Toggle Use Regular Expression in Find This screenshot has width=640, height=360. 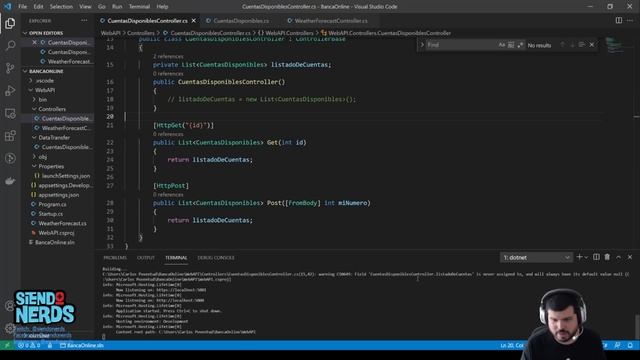coord(520,45)
